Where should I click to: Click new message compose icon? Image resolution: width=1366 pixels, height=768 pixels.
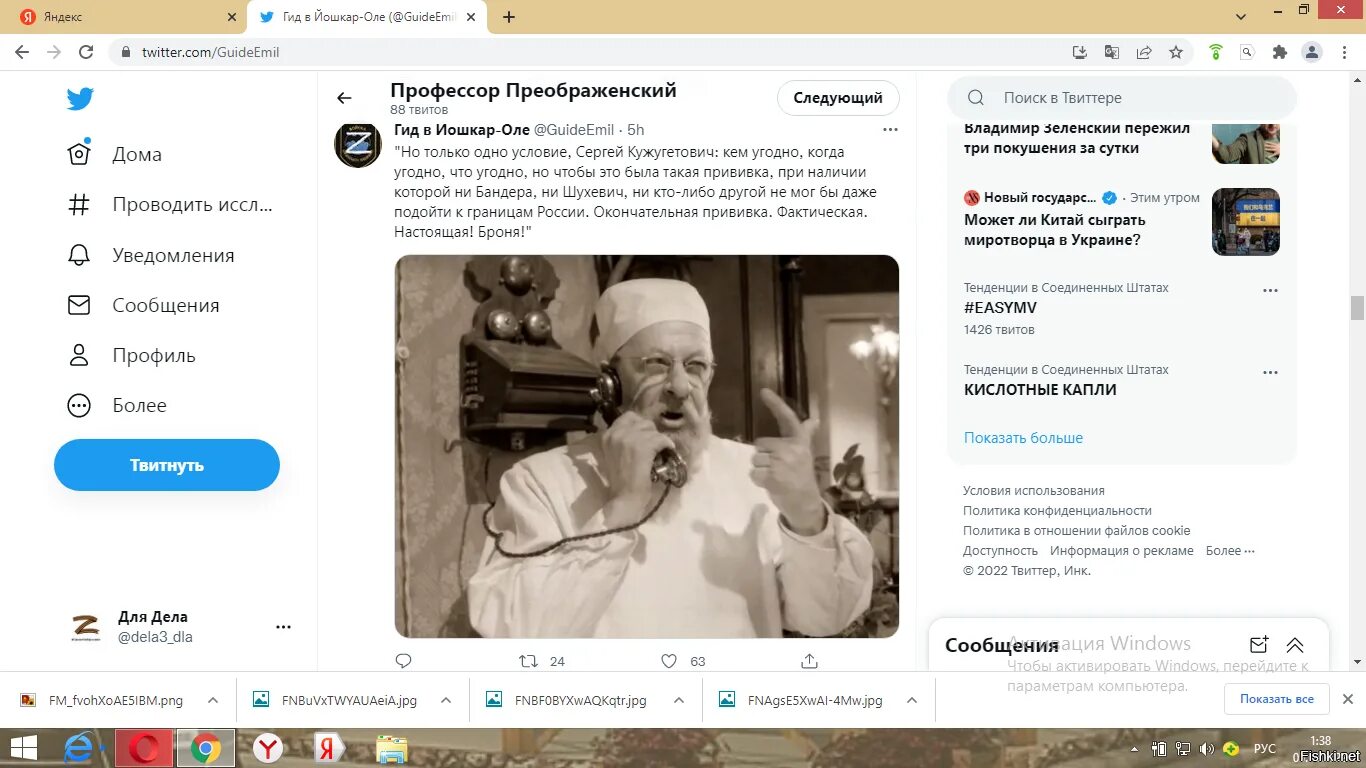click(1259, 645)
